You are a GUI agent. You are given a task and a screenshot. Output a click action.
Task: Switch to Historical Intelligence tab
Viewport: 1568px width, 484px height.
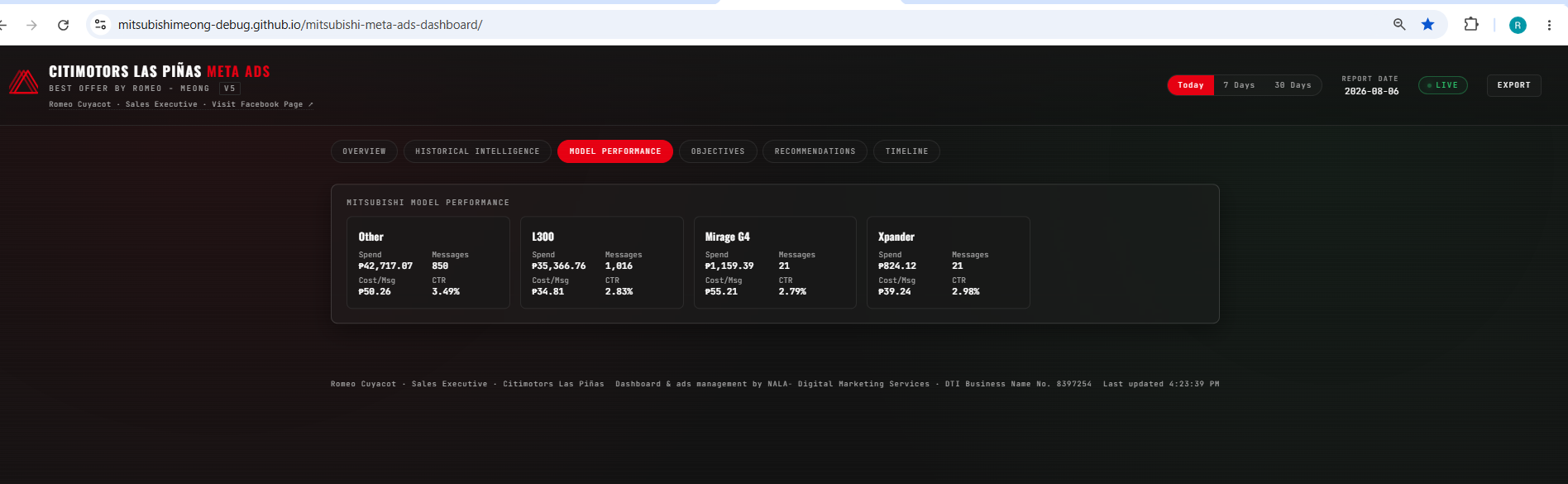click(x=477, y=151)
